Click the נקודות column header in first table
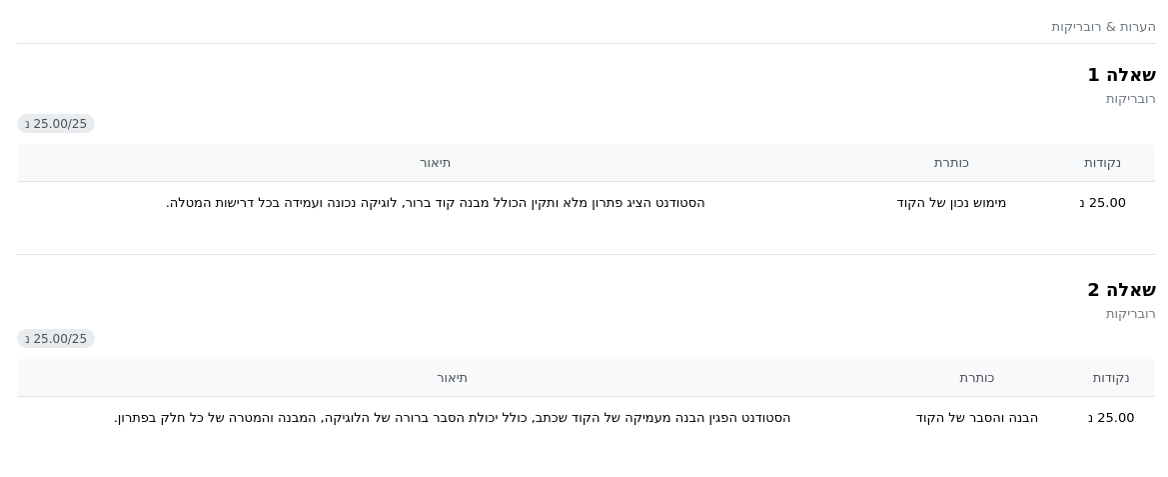 pos(1102,163)
